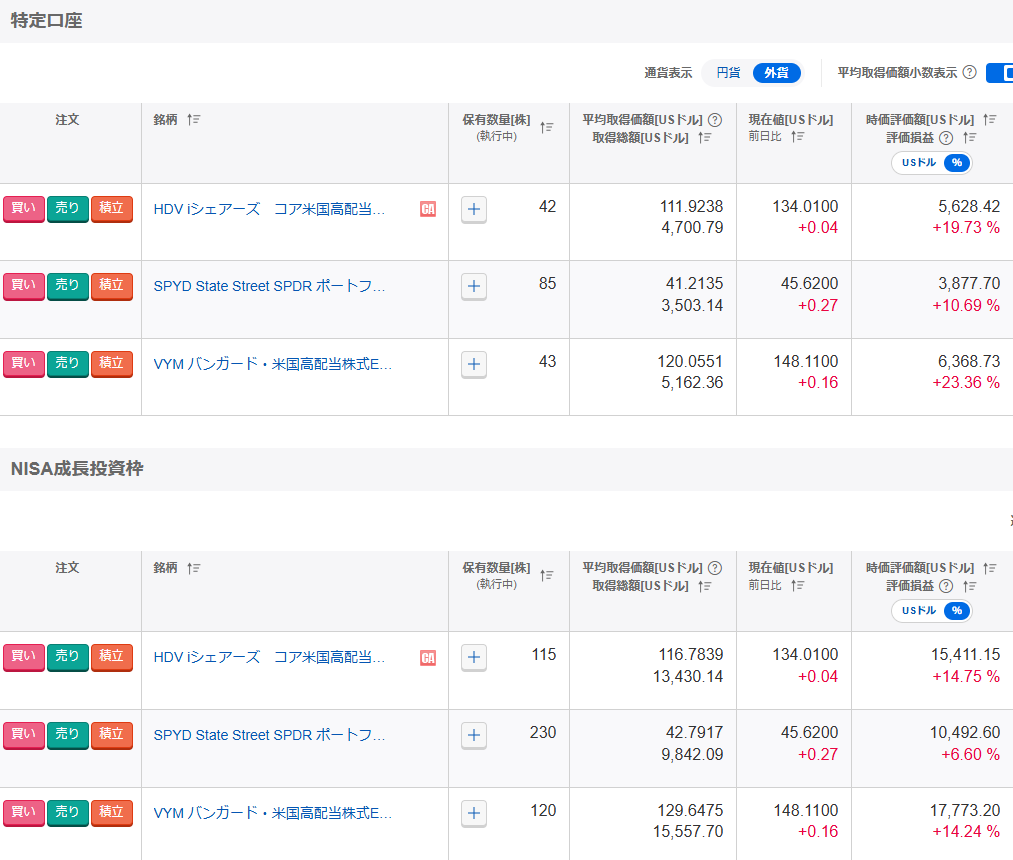Open the VYM バンガード link in 特定口座

click(272, 364)
